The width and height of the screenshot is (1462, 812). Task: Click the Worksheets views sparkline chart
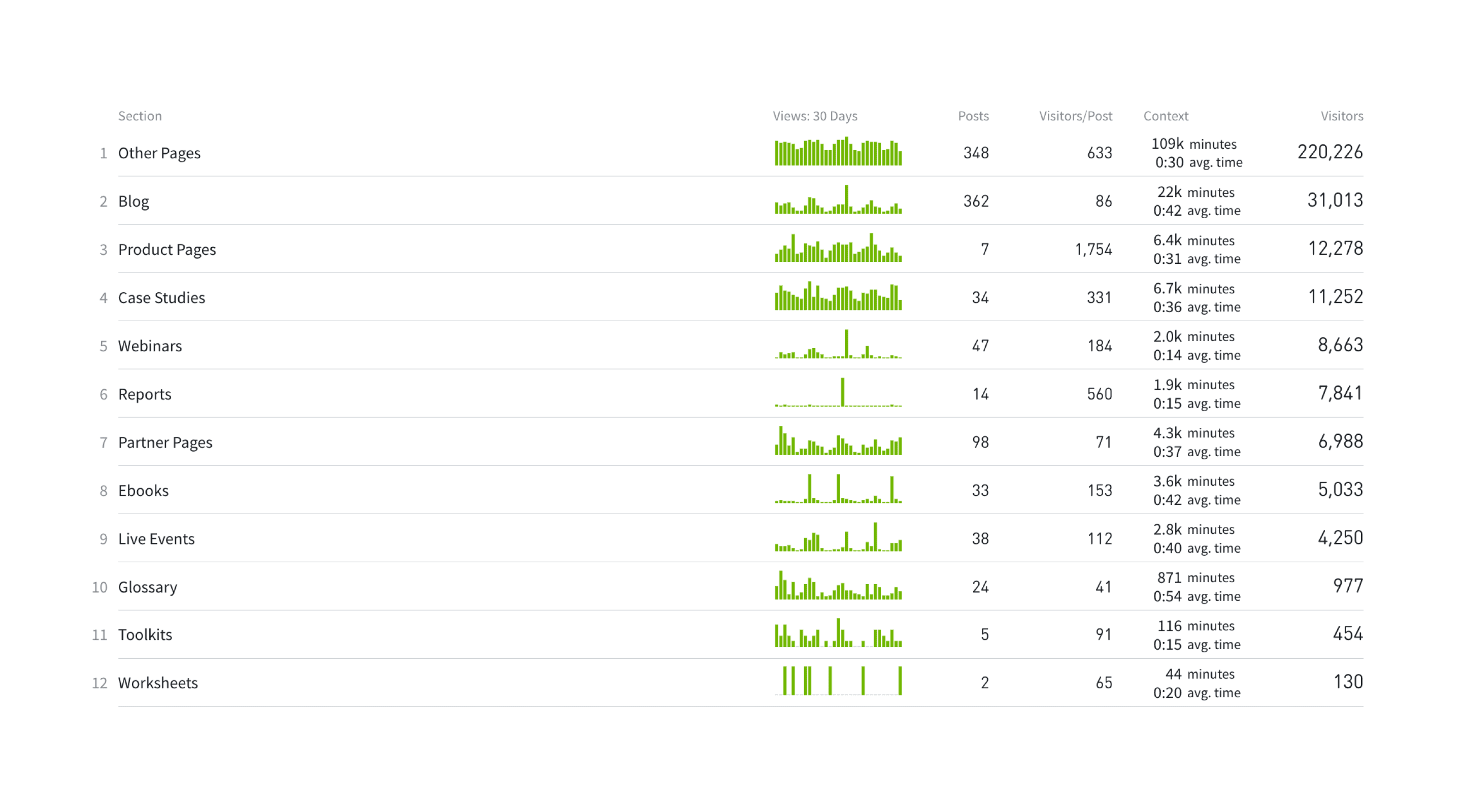pyautogui.click(x=838, y=681)
